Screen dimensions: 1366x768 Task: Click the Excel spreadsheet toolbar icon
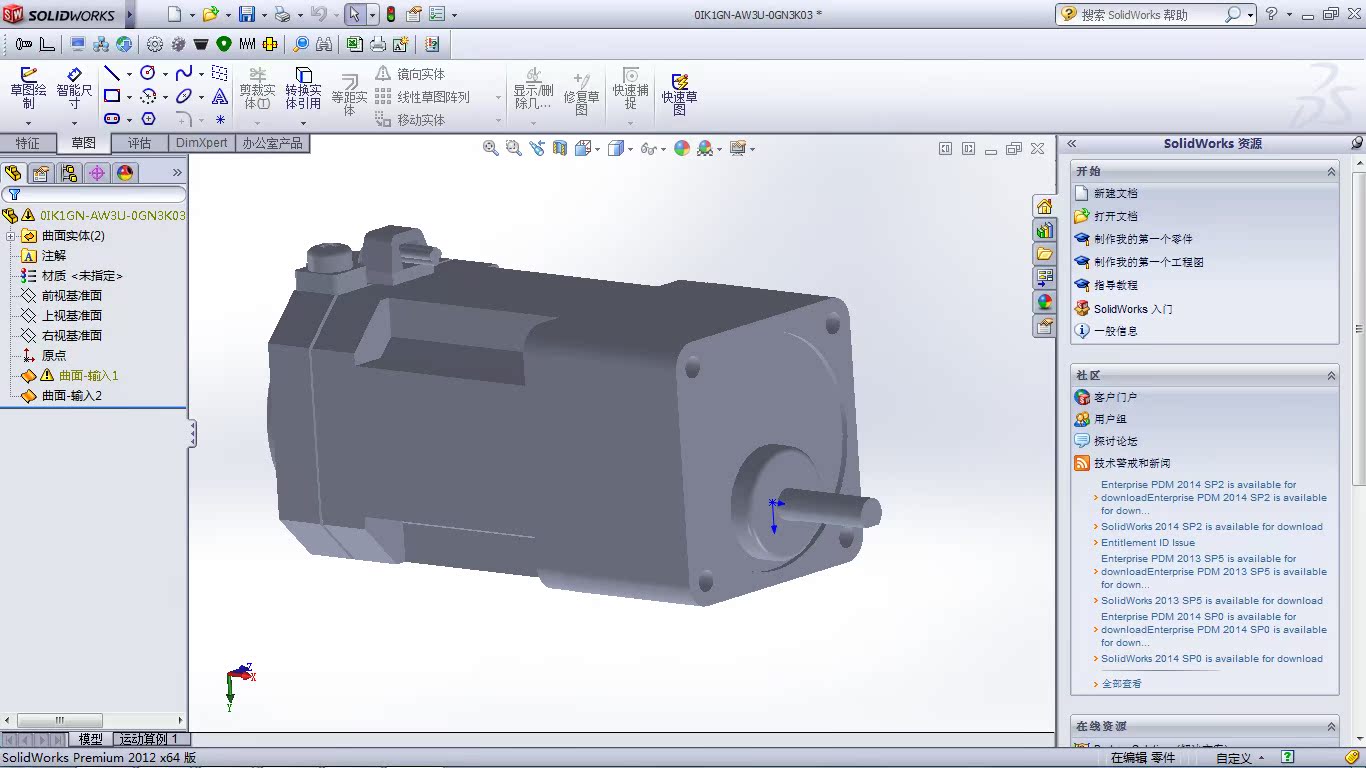(x=355, y=44)
